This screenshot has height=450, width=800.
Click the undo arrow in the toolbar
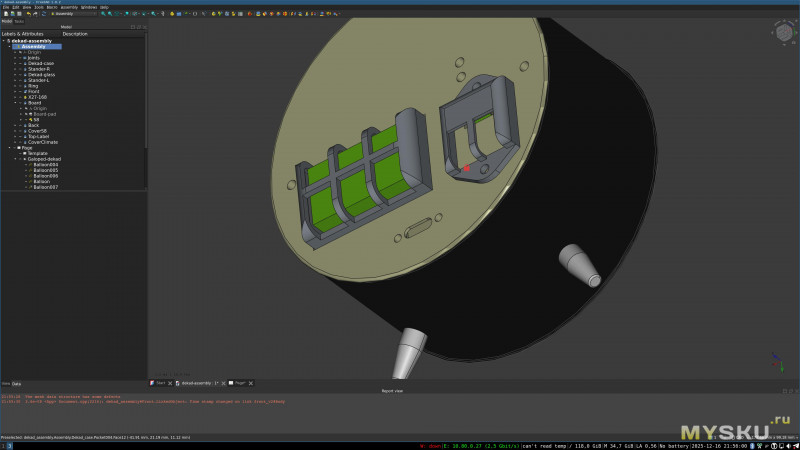coord(28,14)
